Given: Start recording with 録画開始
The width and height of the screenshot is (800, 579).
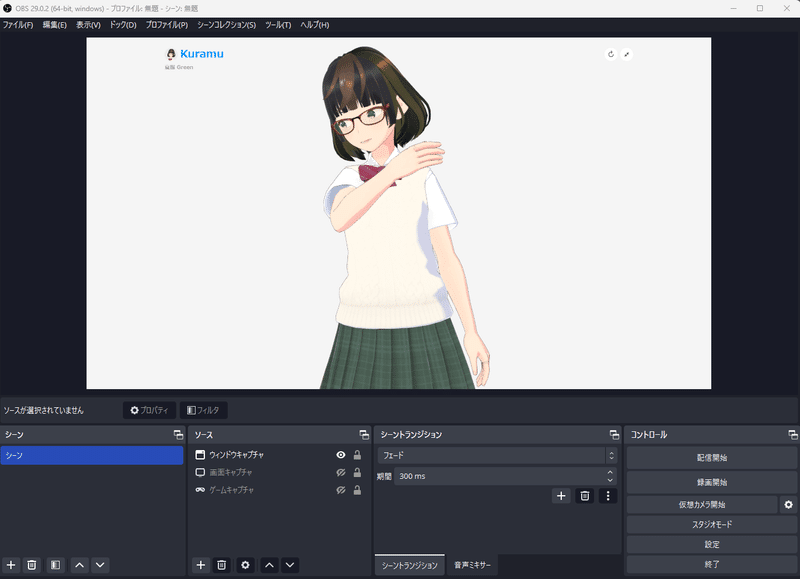Looking at the screenshot, I should 712,482.
